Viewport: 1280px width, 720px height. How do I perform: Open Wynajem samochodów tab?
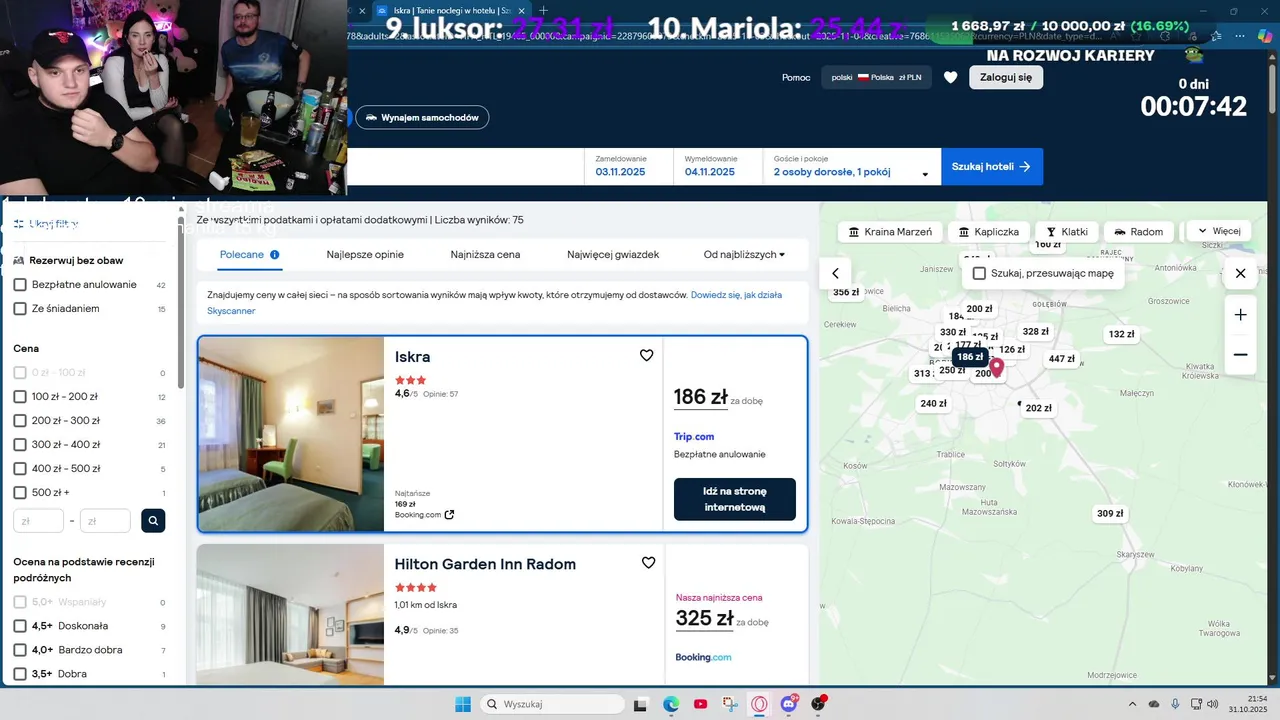pyautogui.click(x=422, y=117)
